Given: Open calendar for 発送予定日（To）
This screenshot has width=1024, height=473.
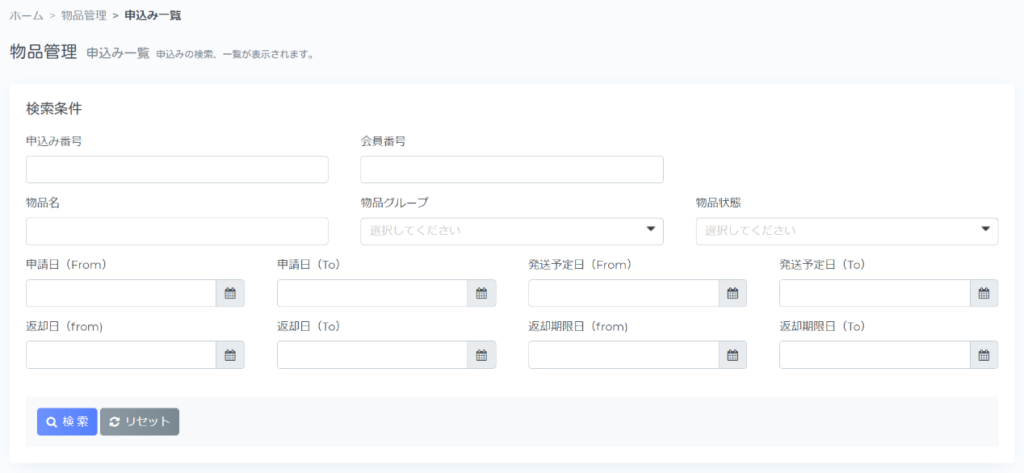Looking at the screenshot, I should (x=984, y=293).
